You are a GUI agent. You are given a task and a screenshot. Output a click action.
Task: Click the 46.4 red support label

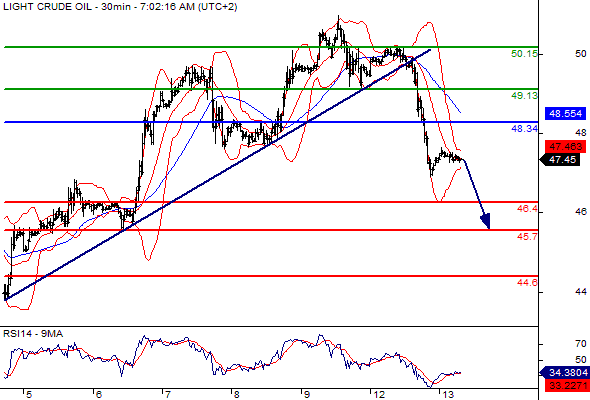click(x=527, y=209)
